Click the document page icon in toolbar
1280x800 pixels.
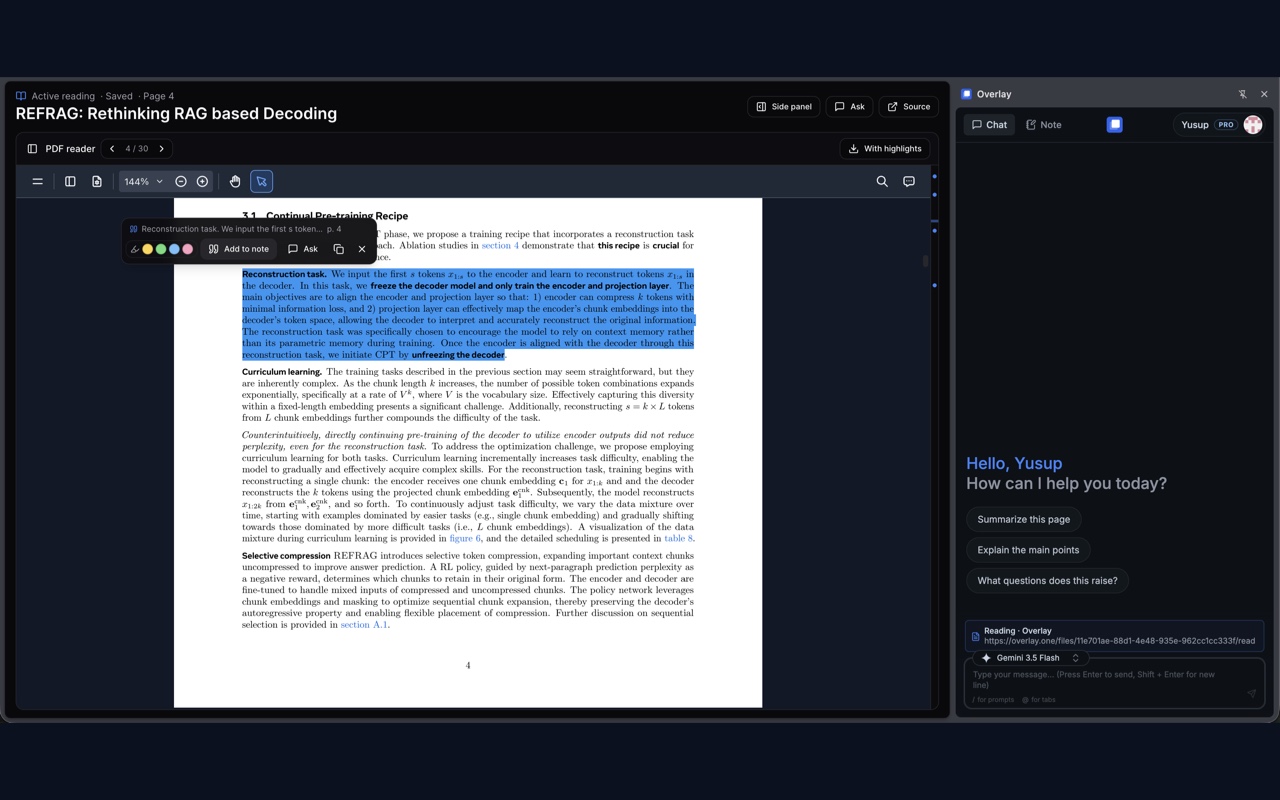coord(97,182)
